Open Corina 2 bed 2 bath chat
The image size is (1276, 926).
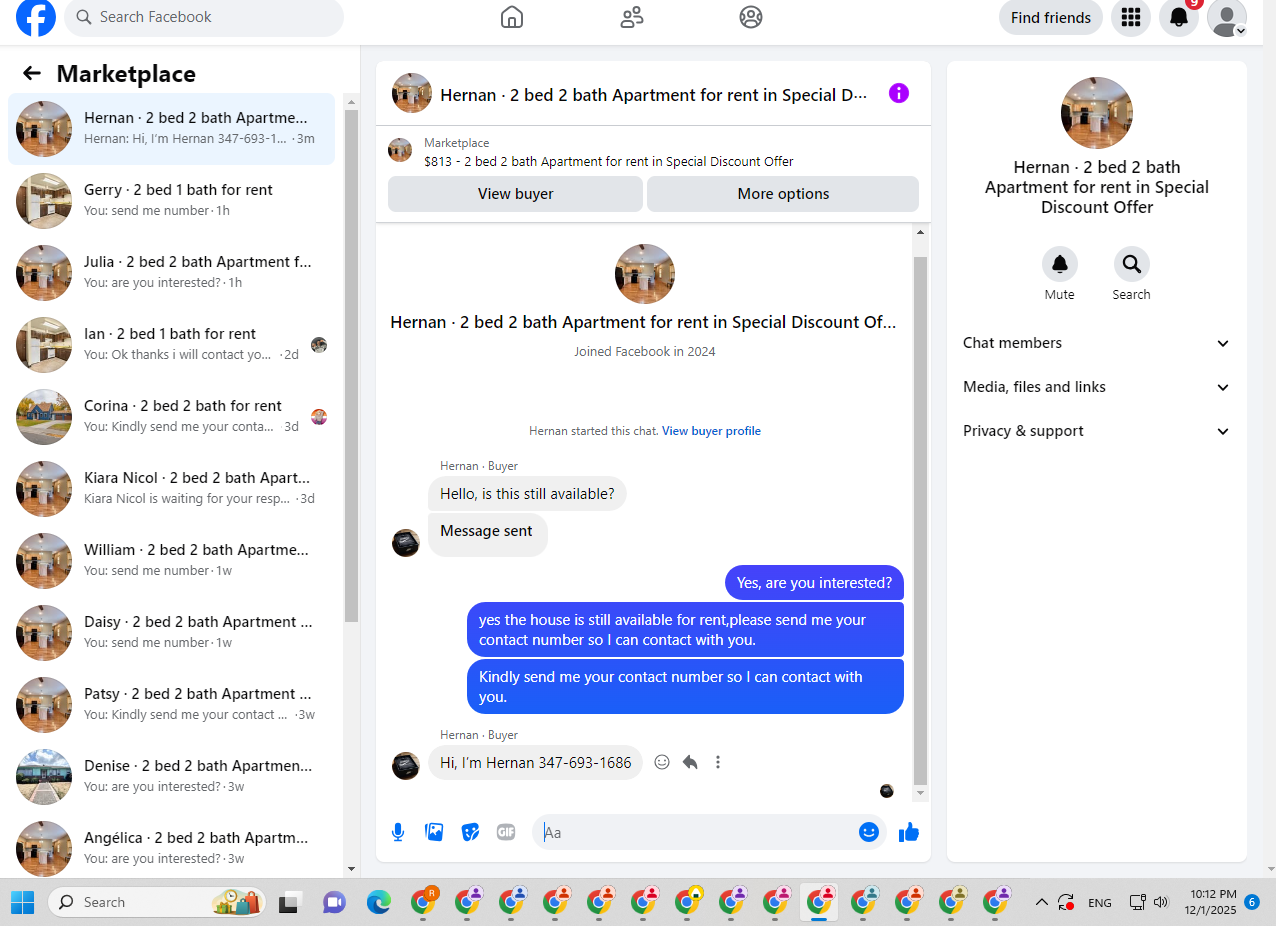click(172, 417)
